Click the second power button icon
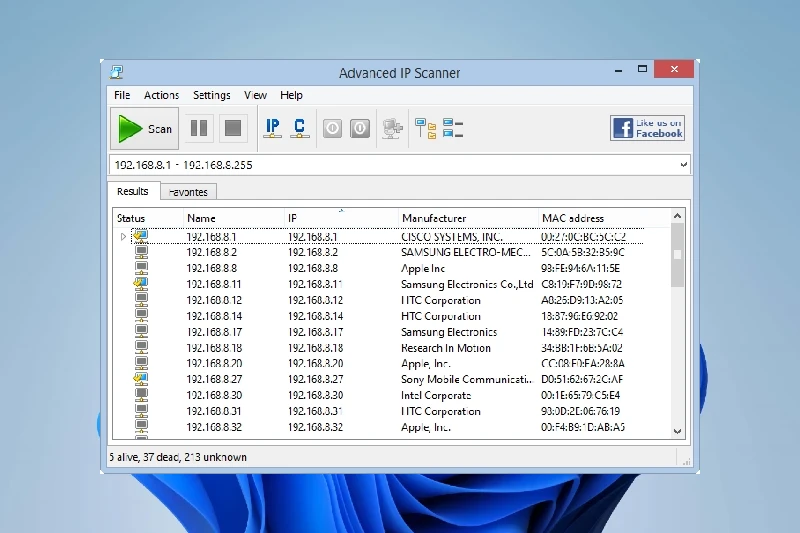This screenshot has height=533, width=800. coord(360,128)
